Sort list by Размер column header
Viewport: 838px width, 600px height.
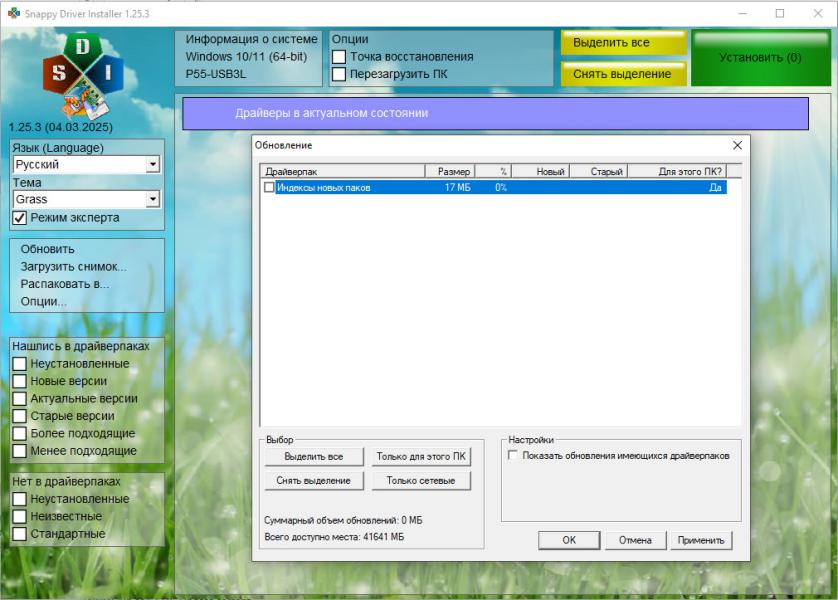point(449,172)
